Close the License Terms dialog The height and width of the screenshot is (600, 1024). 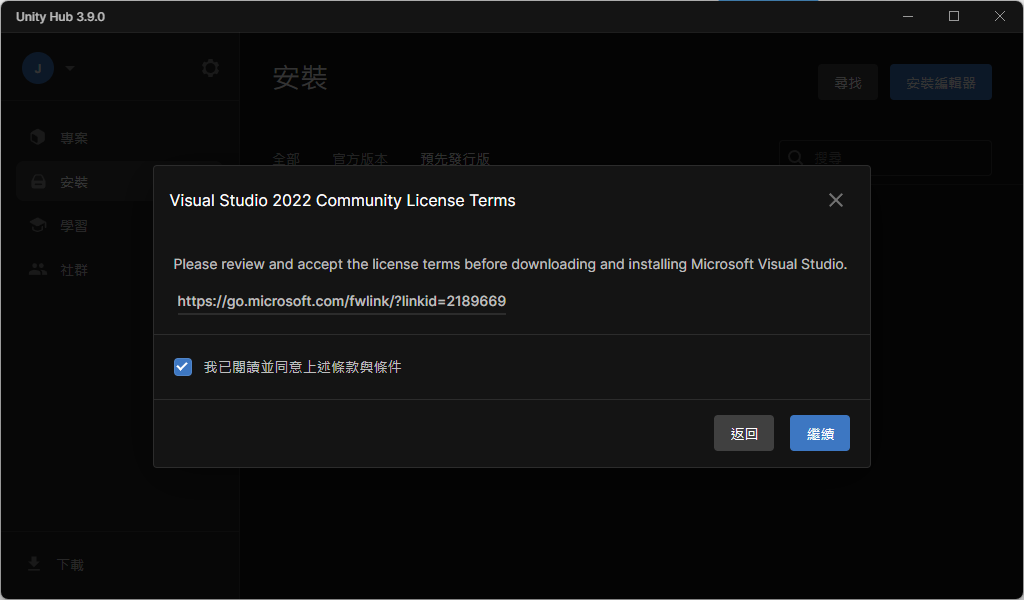[x=835, y=200]
